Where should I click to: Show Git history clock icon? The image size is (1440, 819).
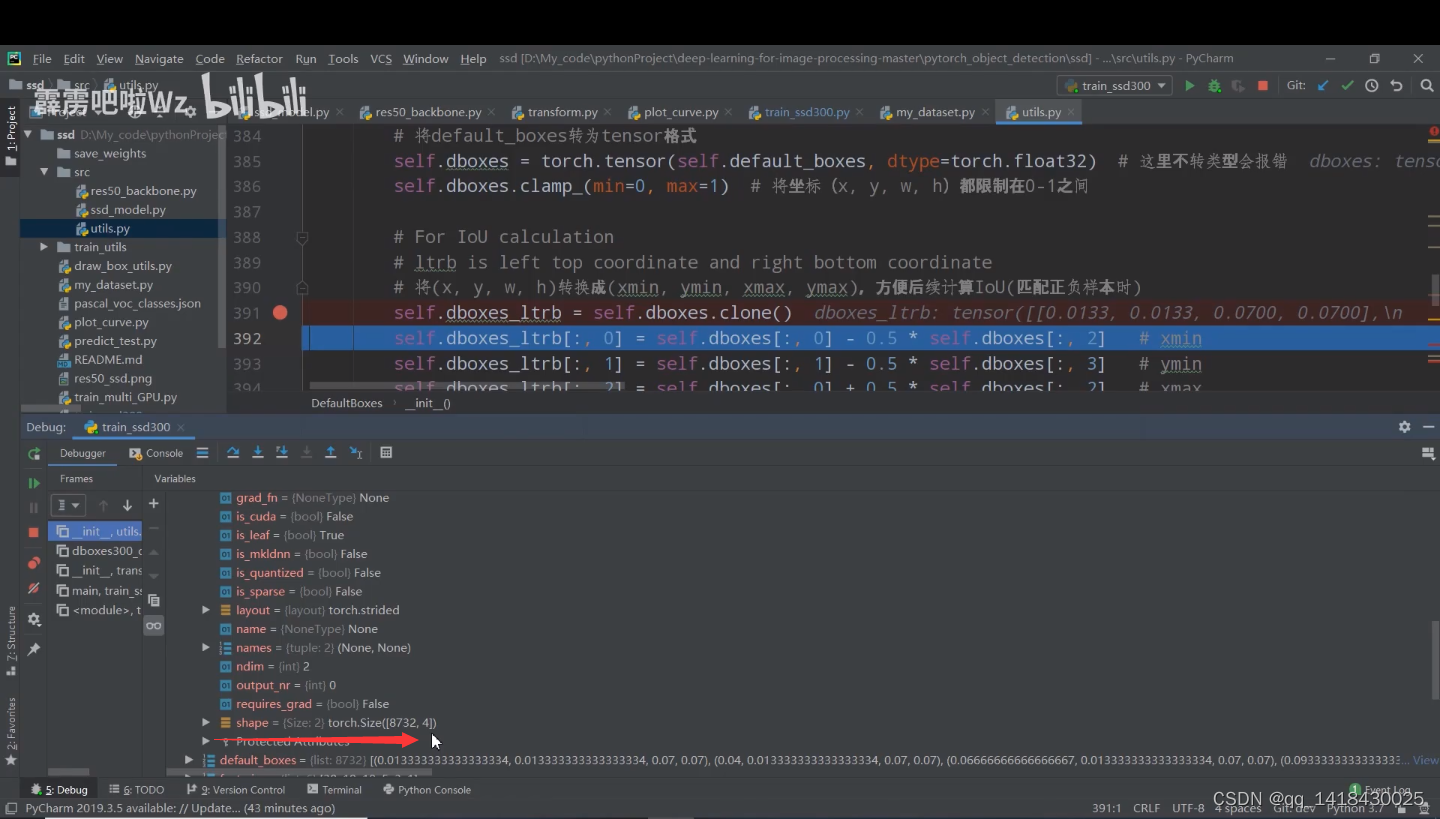(1372, 86)
